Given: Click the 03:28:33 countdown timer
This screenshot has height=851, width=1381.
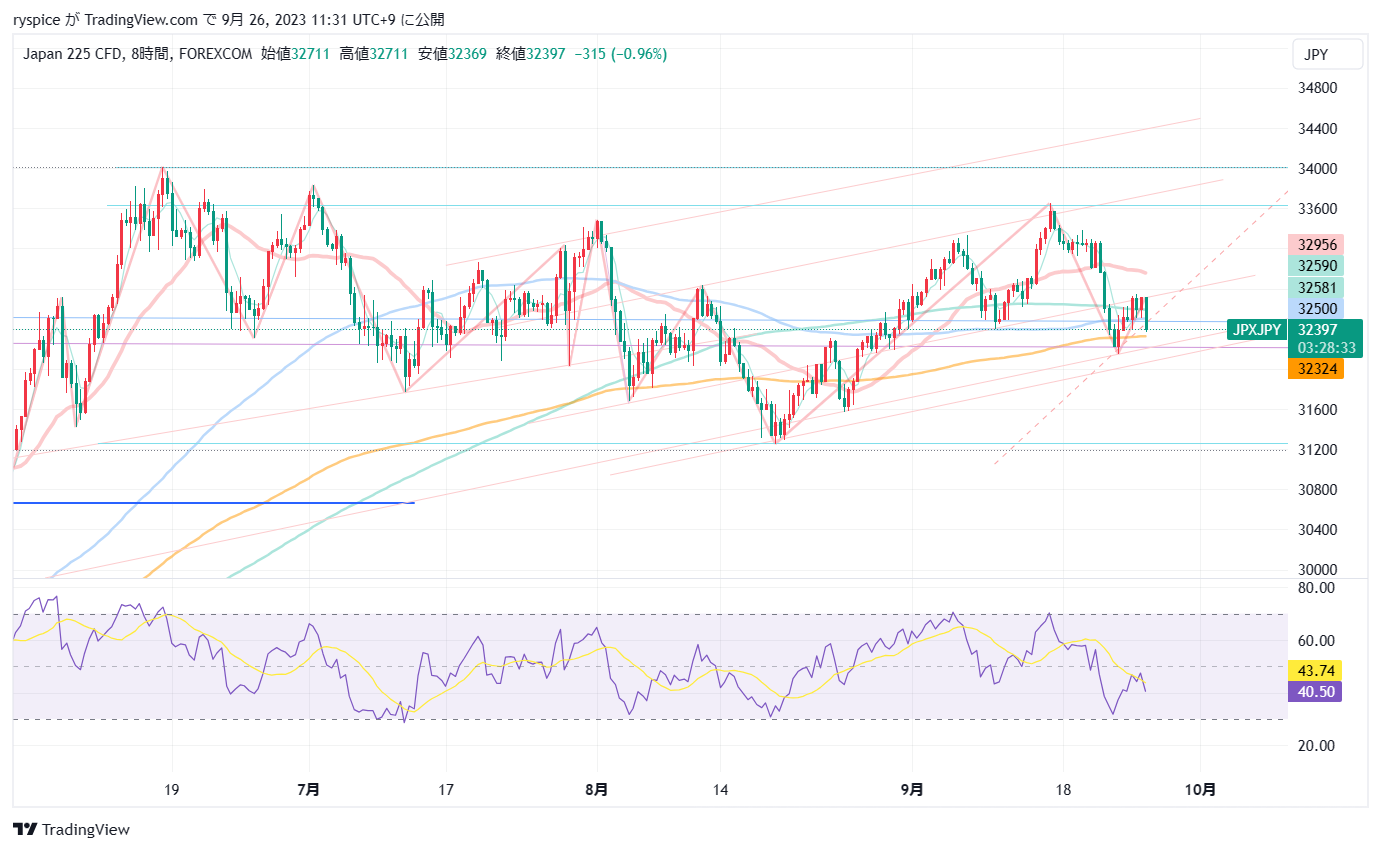Looking at the screenshot, I should pos(1325,348).
